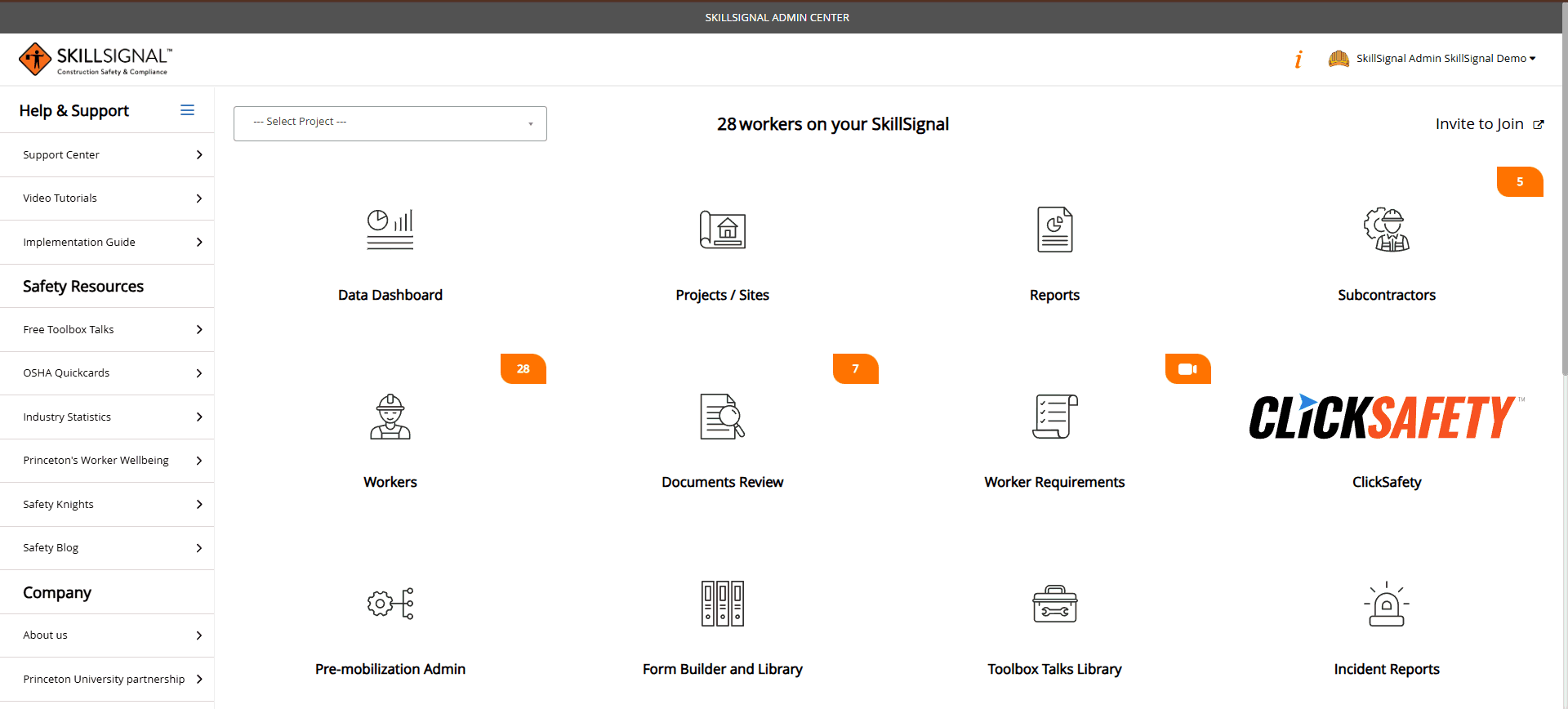Click the Incident Reports label
Image resolution: width=1568 pixels, height=709 pixels.
coord(1387,670)
